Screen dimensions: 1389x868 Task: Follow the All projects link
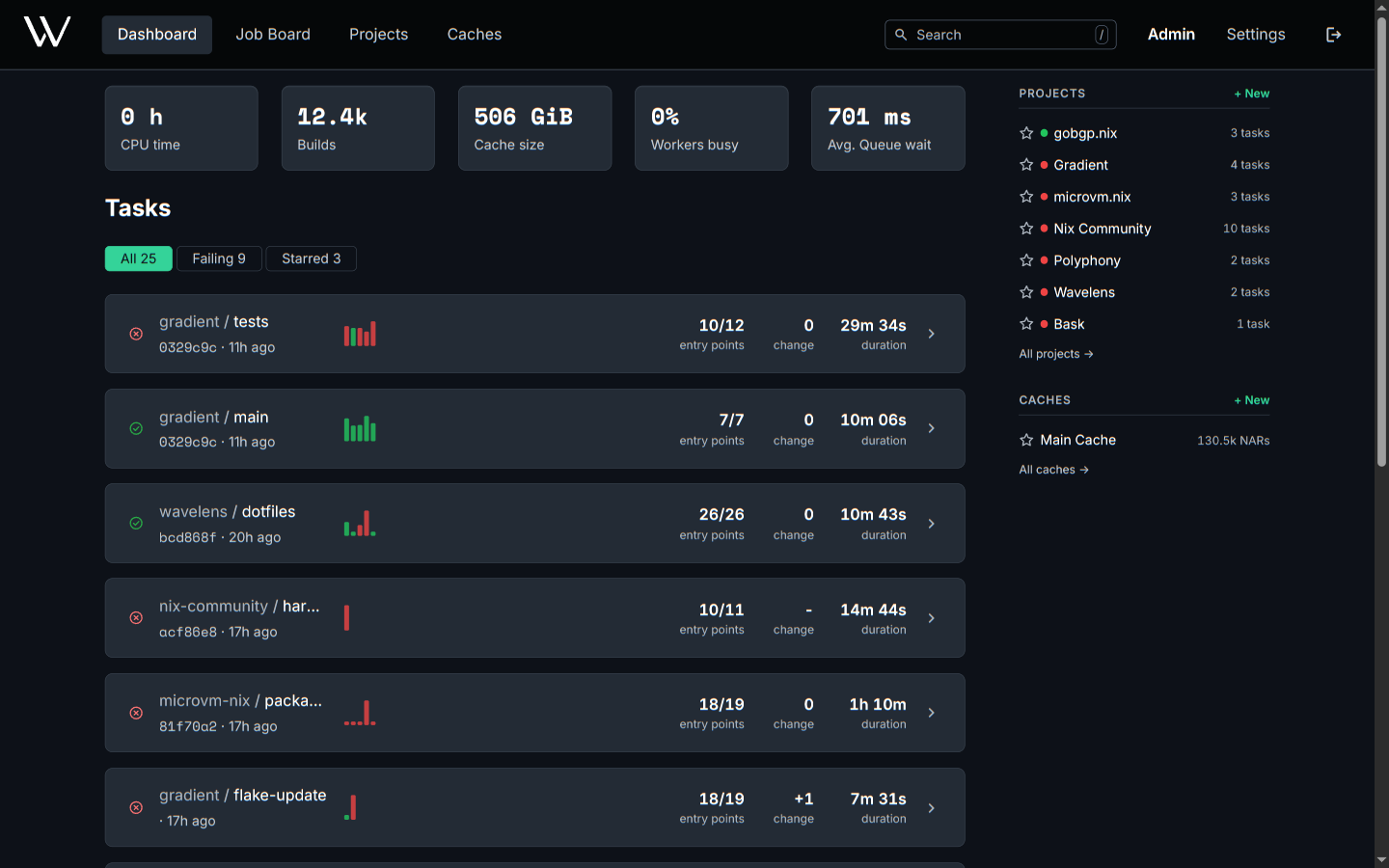(x=1056, y=354)
